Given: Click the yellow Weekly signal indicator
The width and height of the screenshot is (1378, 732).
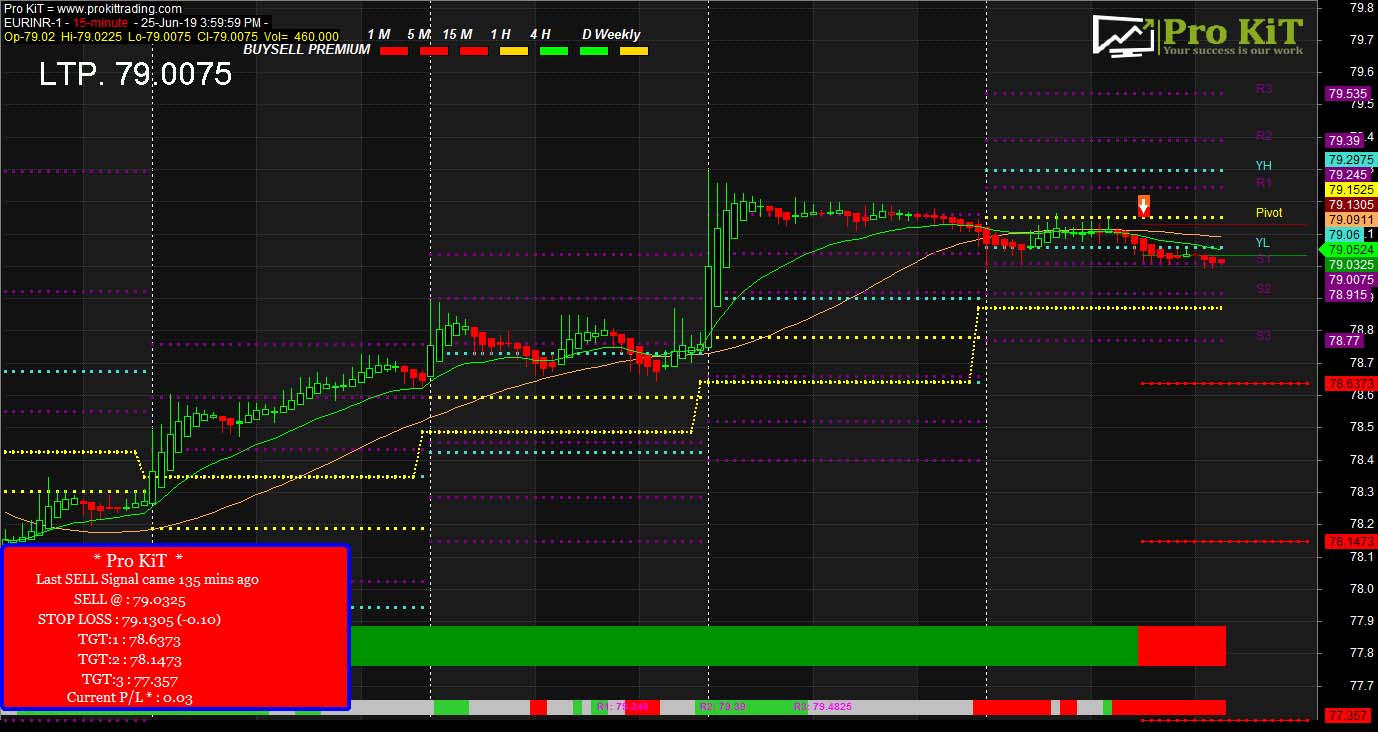Looking at the screenshot, I should tap(633, 49).
